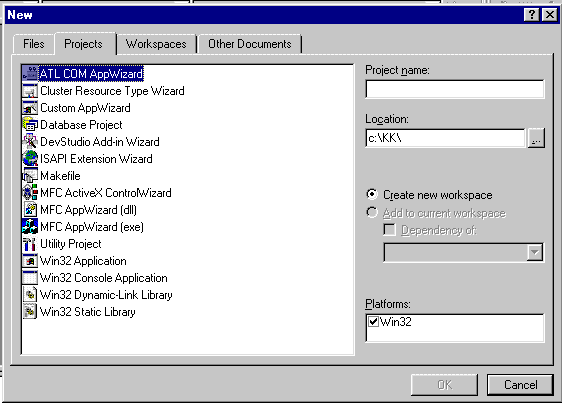Viewport: 562px width, 403px height.
Task: Choose the ISAPI Extension Wizard globe icon
Action: tap(30, 158)
